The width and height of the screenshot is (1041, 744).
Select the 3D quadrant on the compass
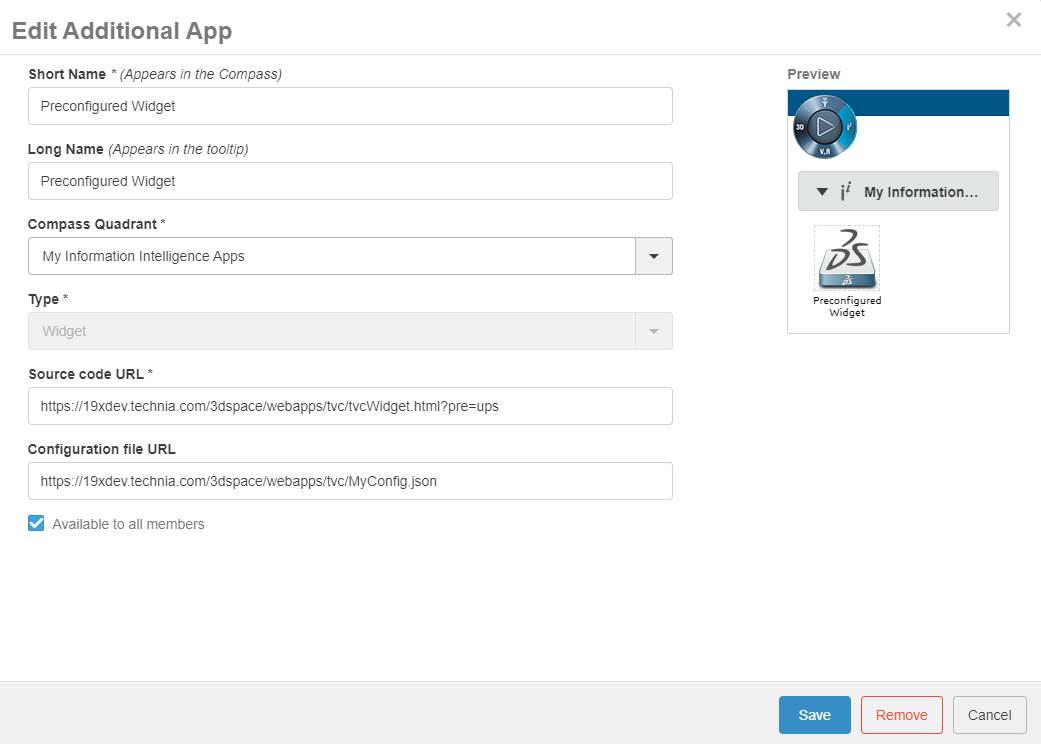801,128
